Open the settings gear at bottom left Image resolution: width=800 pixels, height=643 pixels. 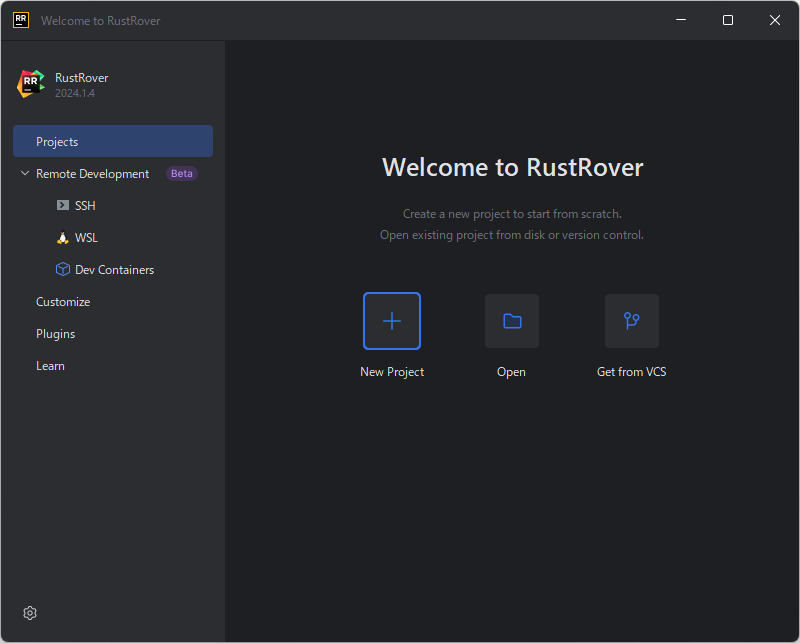29,612
